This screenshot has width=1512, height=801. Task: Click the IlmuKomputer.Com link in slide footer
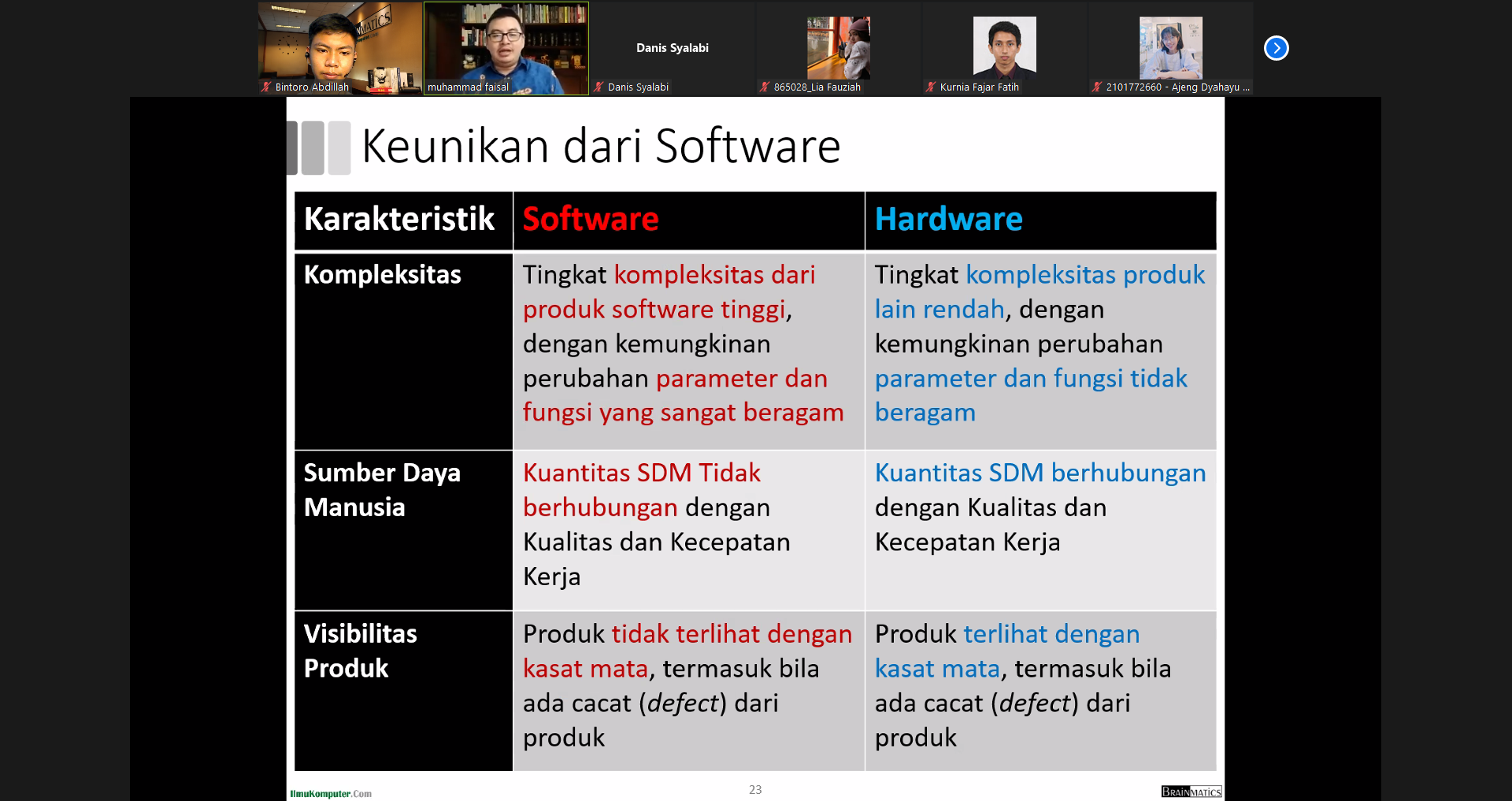tap(331, 793)
